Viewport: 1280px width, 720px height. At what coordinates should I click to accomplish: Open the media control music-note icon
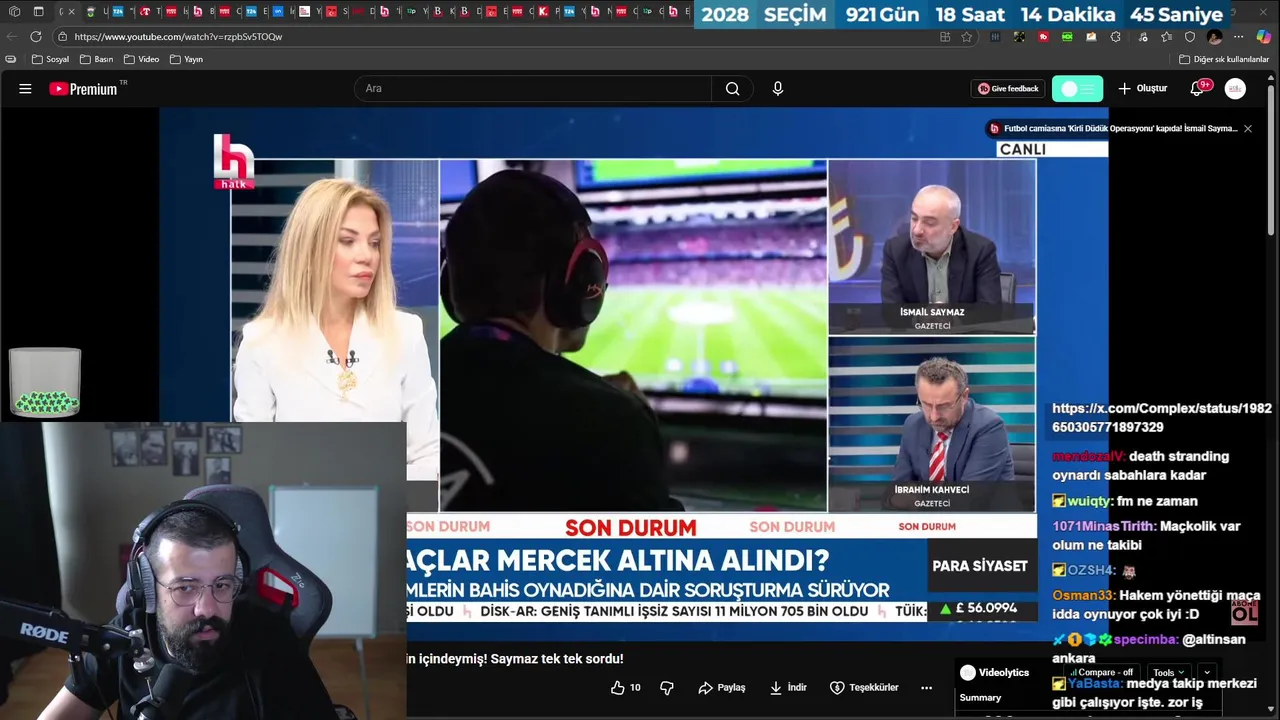click(1143, 37)
